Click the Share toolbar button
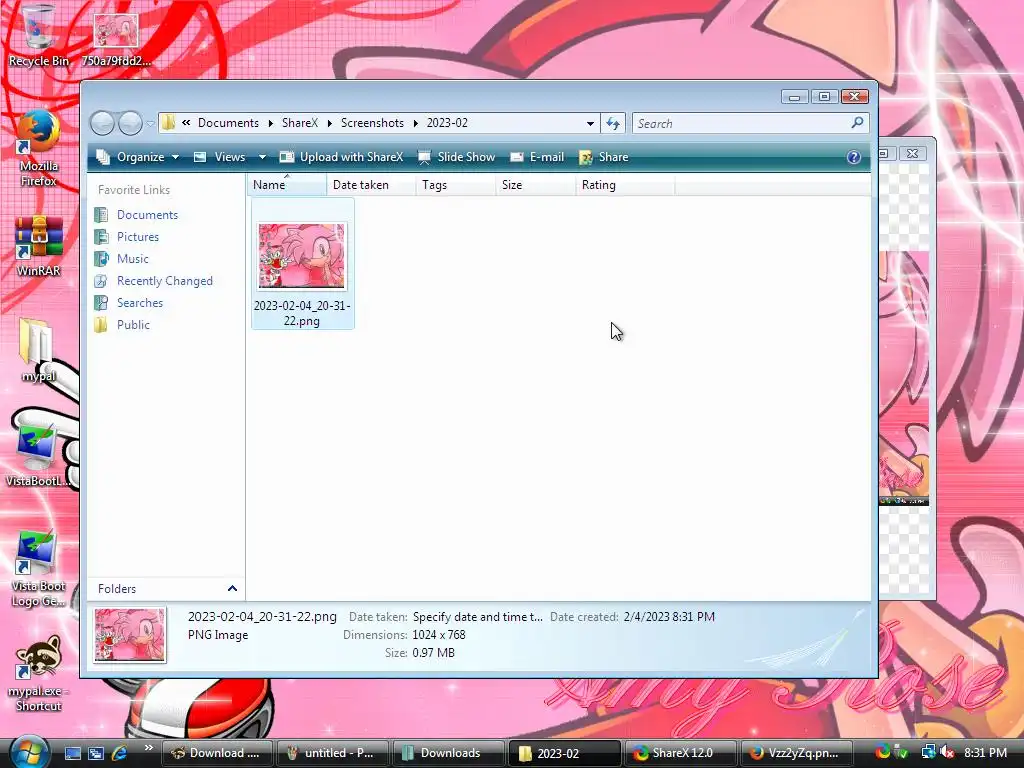Screen dimensions: 1024x768 point(603,157)
